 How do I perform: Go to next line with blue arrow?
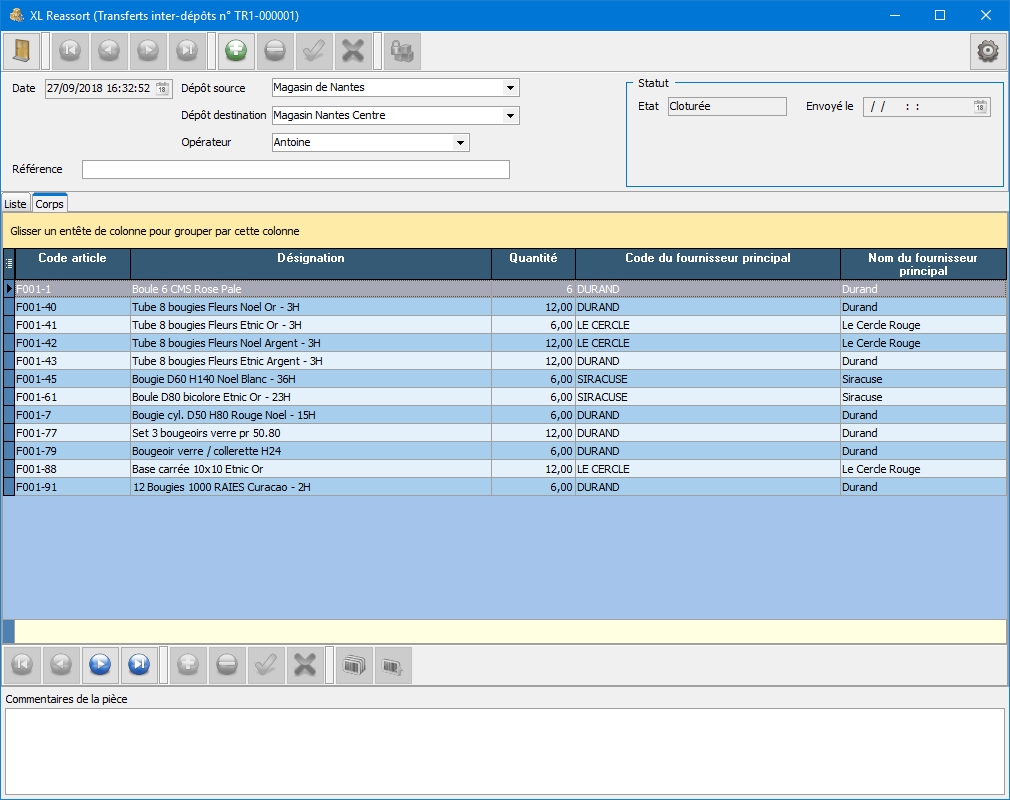coord(100,664)
